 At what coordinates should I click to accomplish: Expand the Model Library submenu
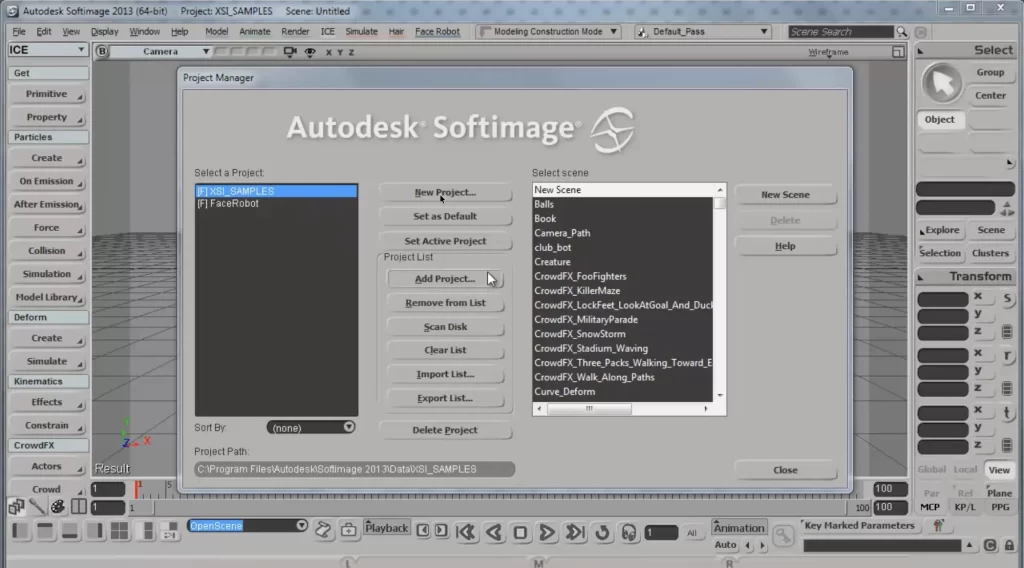tap(47, 297)
